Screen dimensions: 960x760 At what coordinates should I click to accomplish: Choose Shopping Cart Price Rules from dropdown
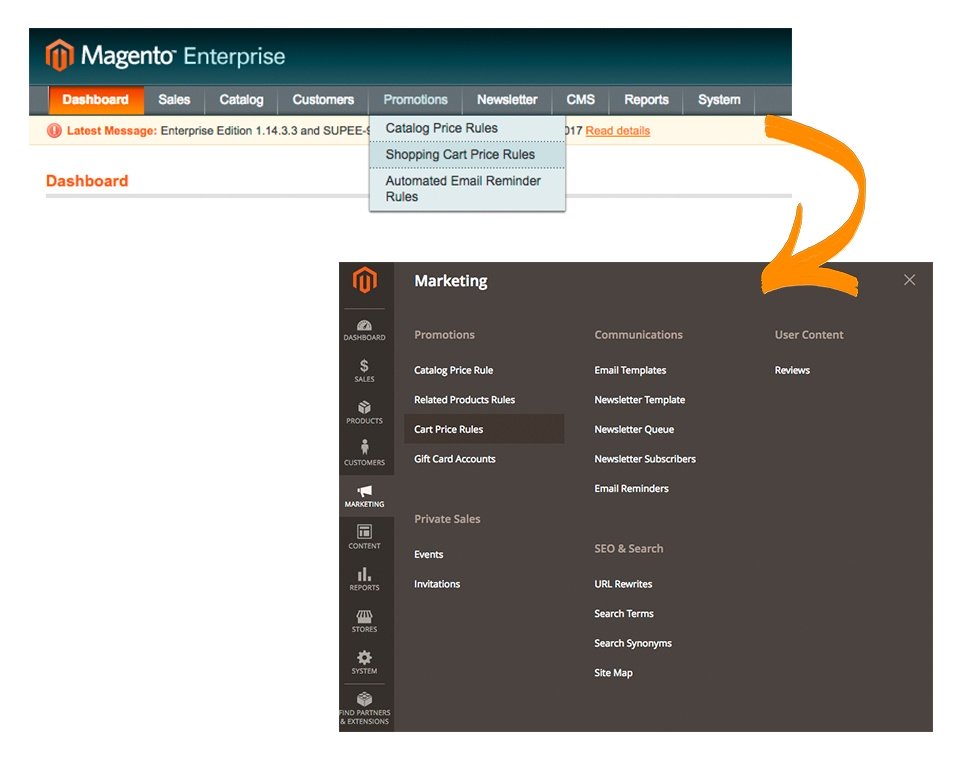click(x=467, y=155)
